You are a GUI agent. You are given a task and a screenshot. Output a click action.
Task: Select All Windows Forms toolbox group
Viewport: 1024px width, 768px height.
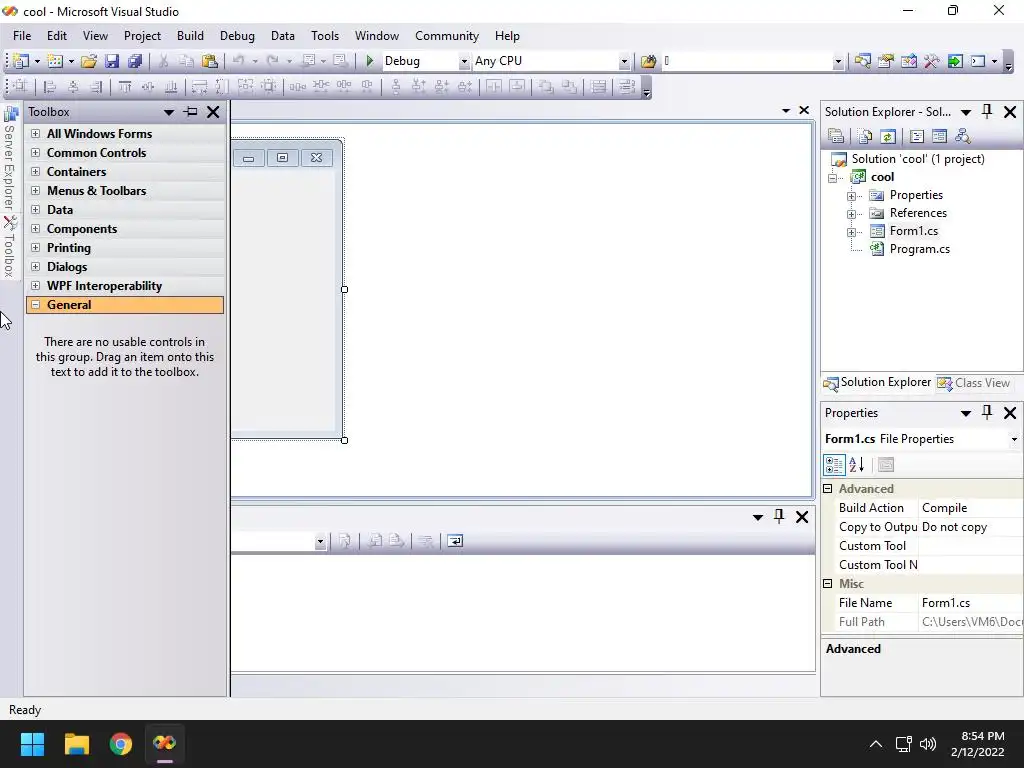pyautogui.click(x=125, y=134)
